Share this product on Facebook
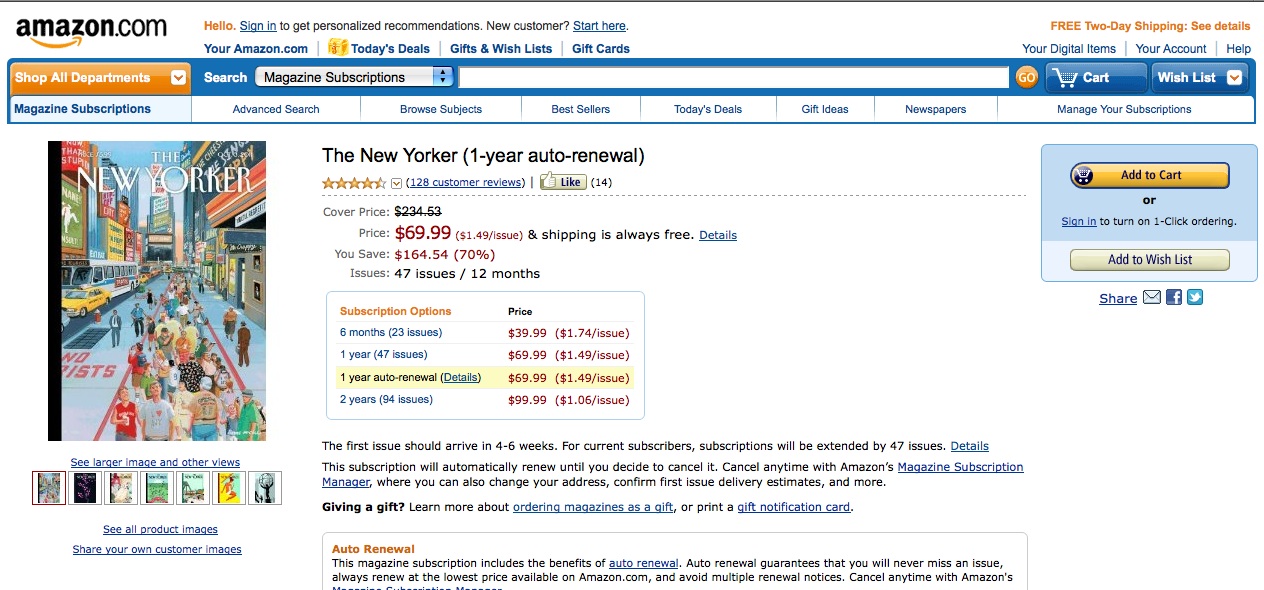Image resolution: width=1264 pixels, height=590 pixels. (x=1174, y=297)
